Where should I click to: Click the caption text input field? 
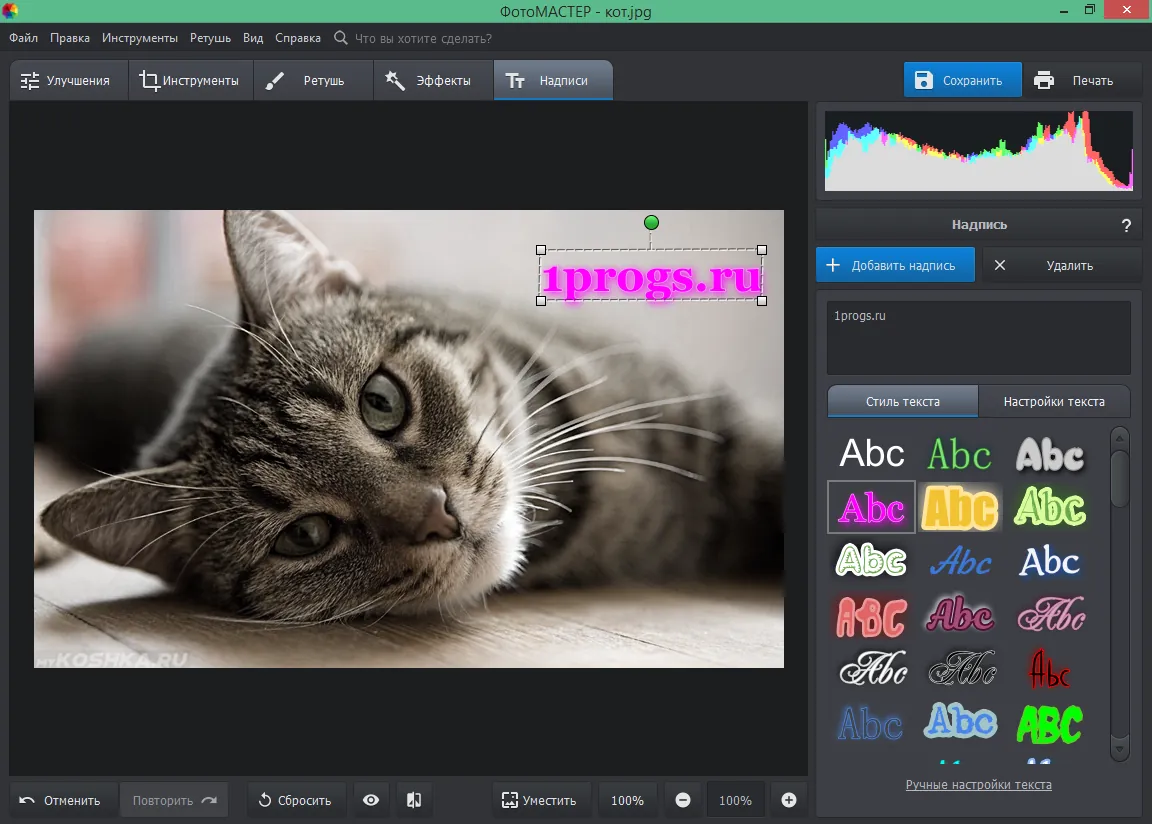[979, 338]
